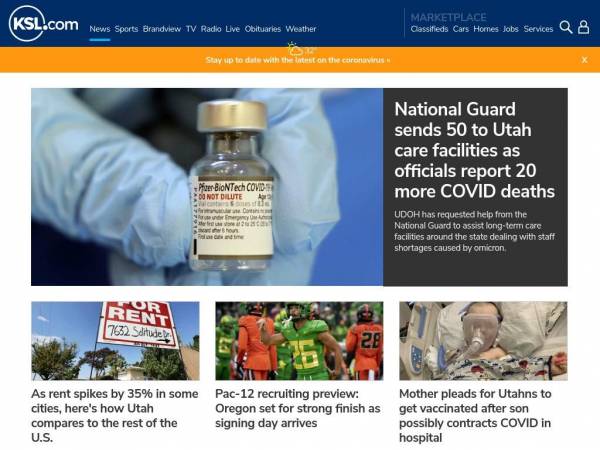Click the UDOH National Guard summary text
Viewport: 600px width, 450px height.
(x=474, y=231)
